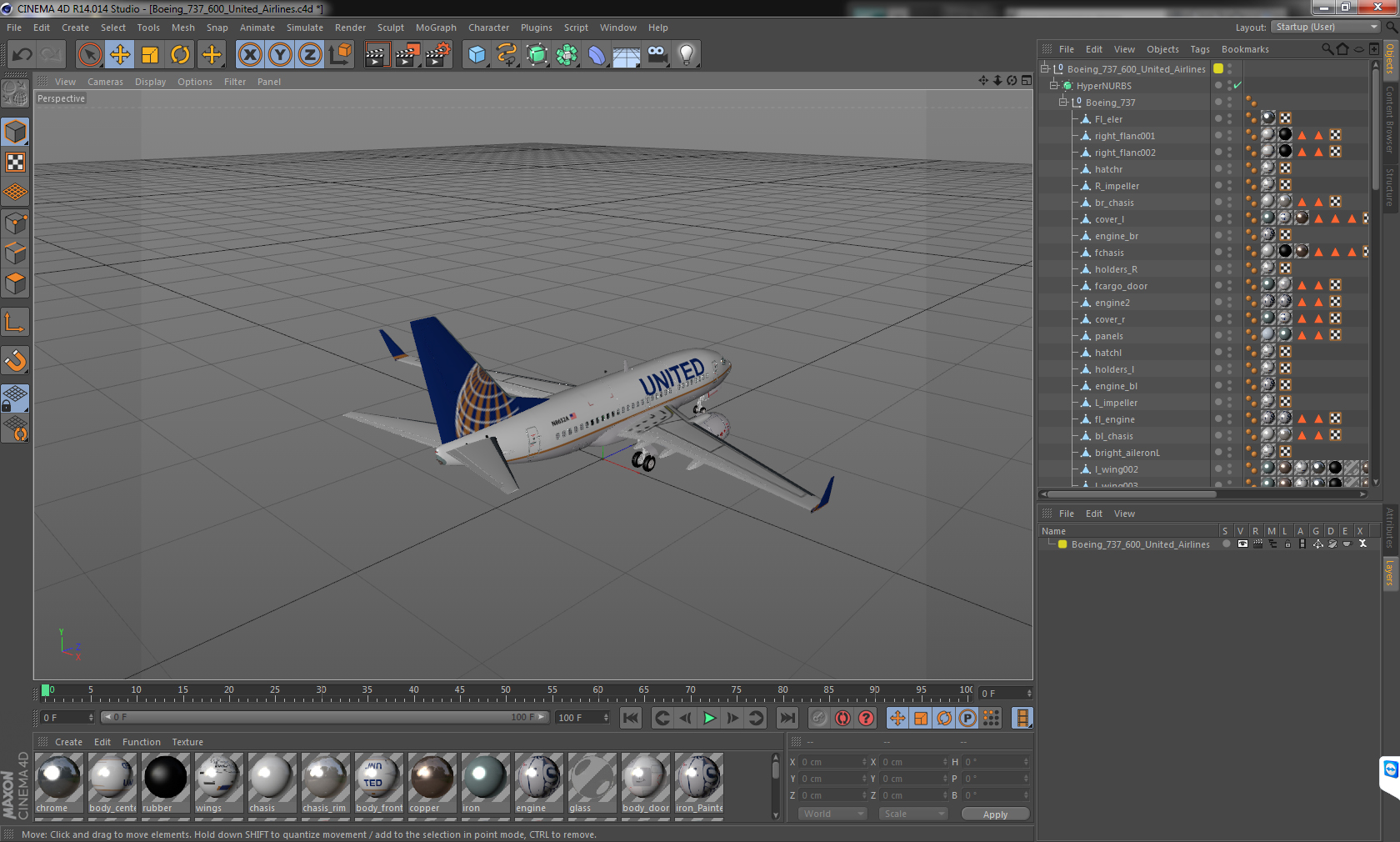Open the World coordinate dropdown
The height and width of the screenshot is (842, 1400).
click(832, 814)
